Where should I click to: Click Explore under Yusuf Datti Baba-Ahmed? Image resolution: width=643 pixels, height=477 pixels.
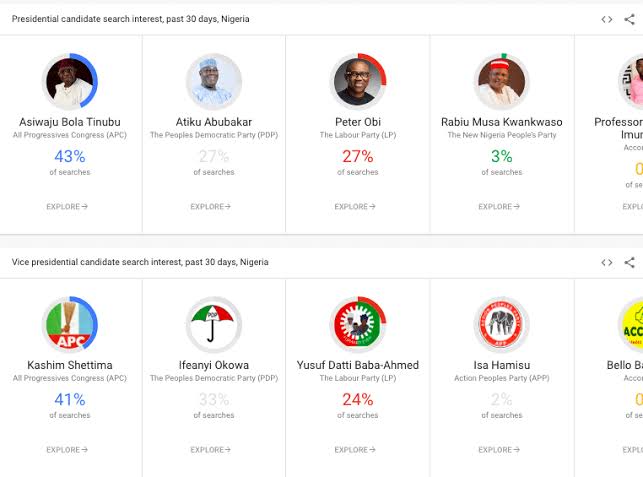coord(355,450)
